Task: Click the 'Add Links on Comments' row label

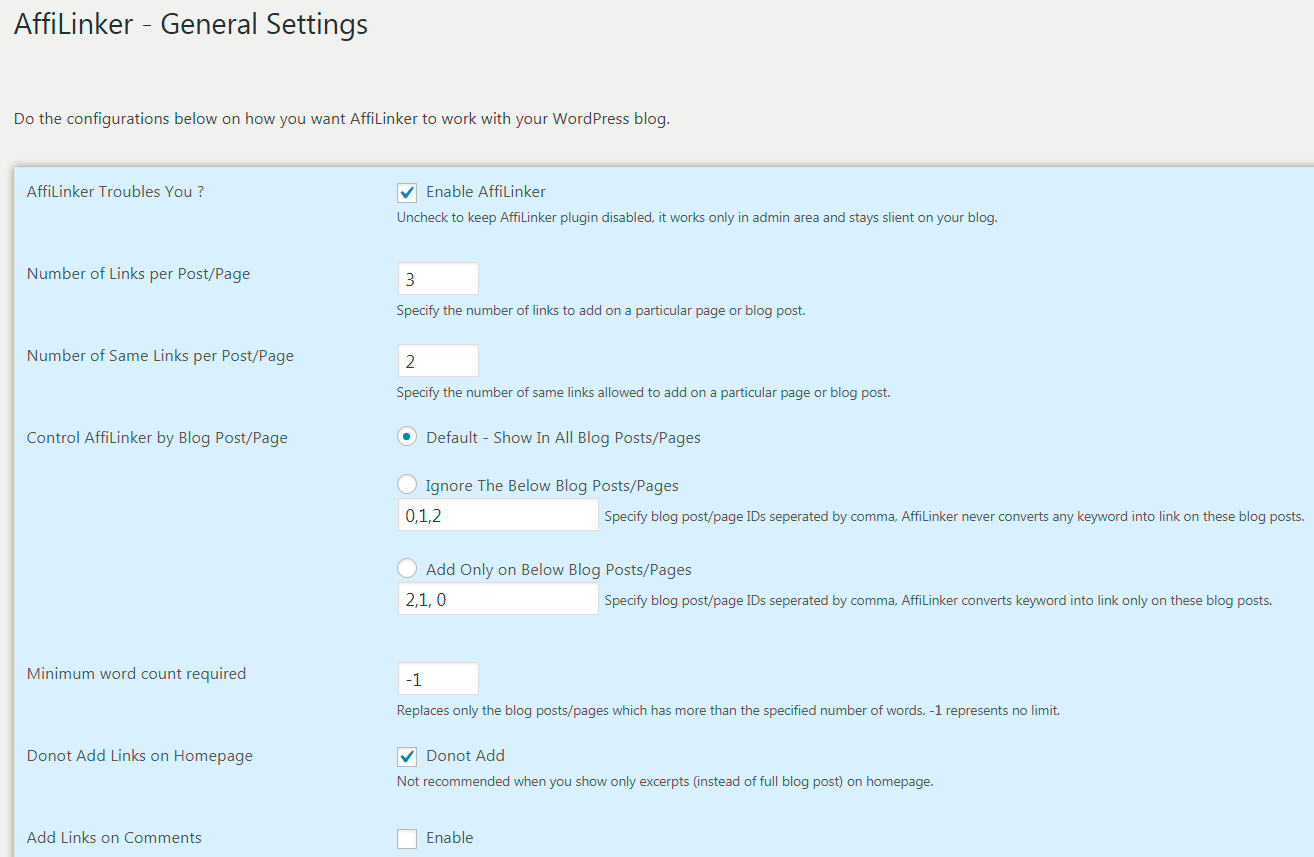Action: [x=115, y=838]
